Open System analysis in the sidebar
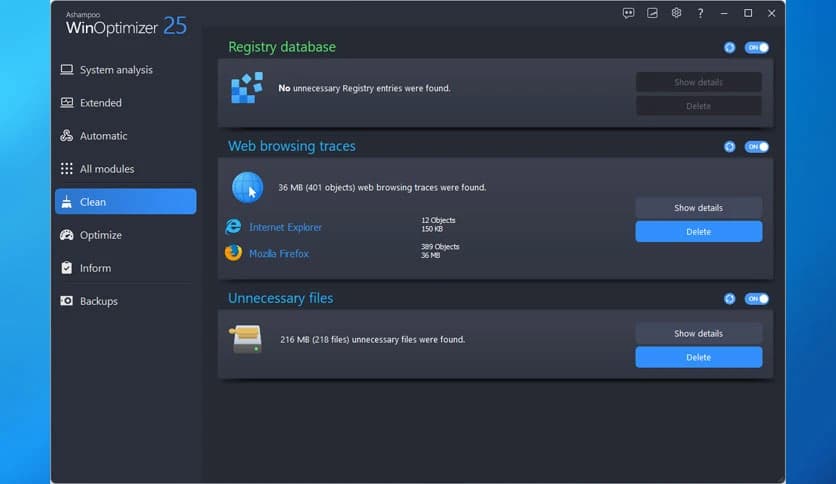This screenshot has height=484, width=836. click(x=116, y=70)
